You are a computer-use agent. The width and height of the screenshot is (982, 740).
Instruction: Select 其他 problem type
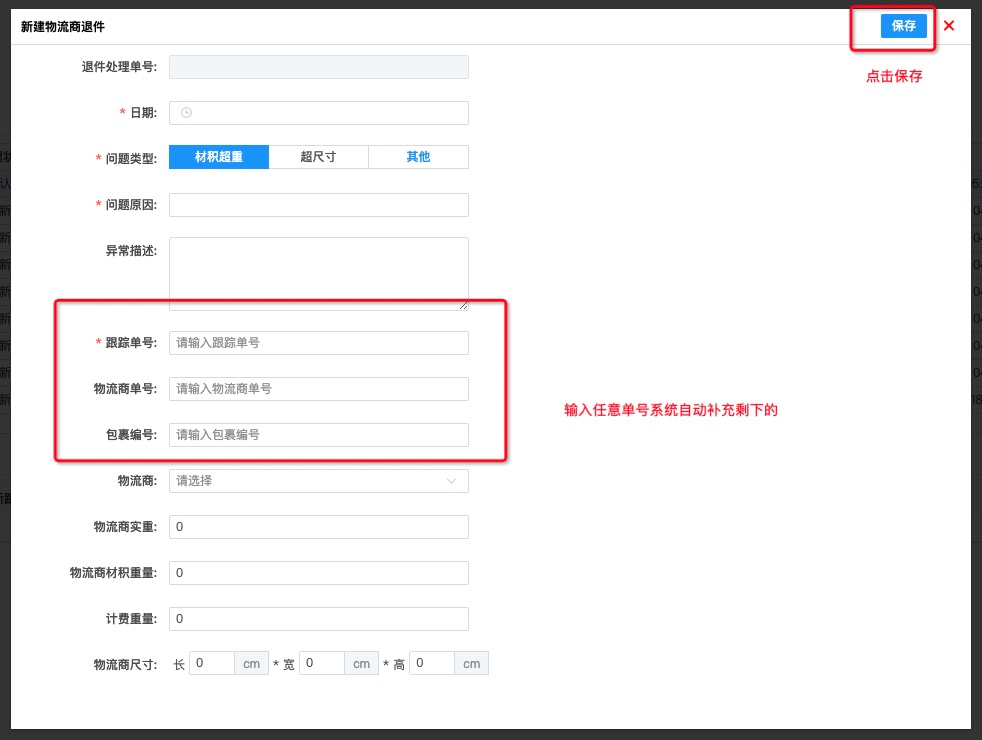click(418, 157)
